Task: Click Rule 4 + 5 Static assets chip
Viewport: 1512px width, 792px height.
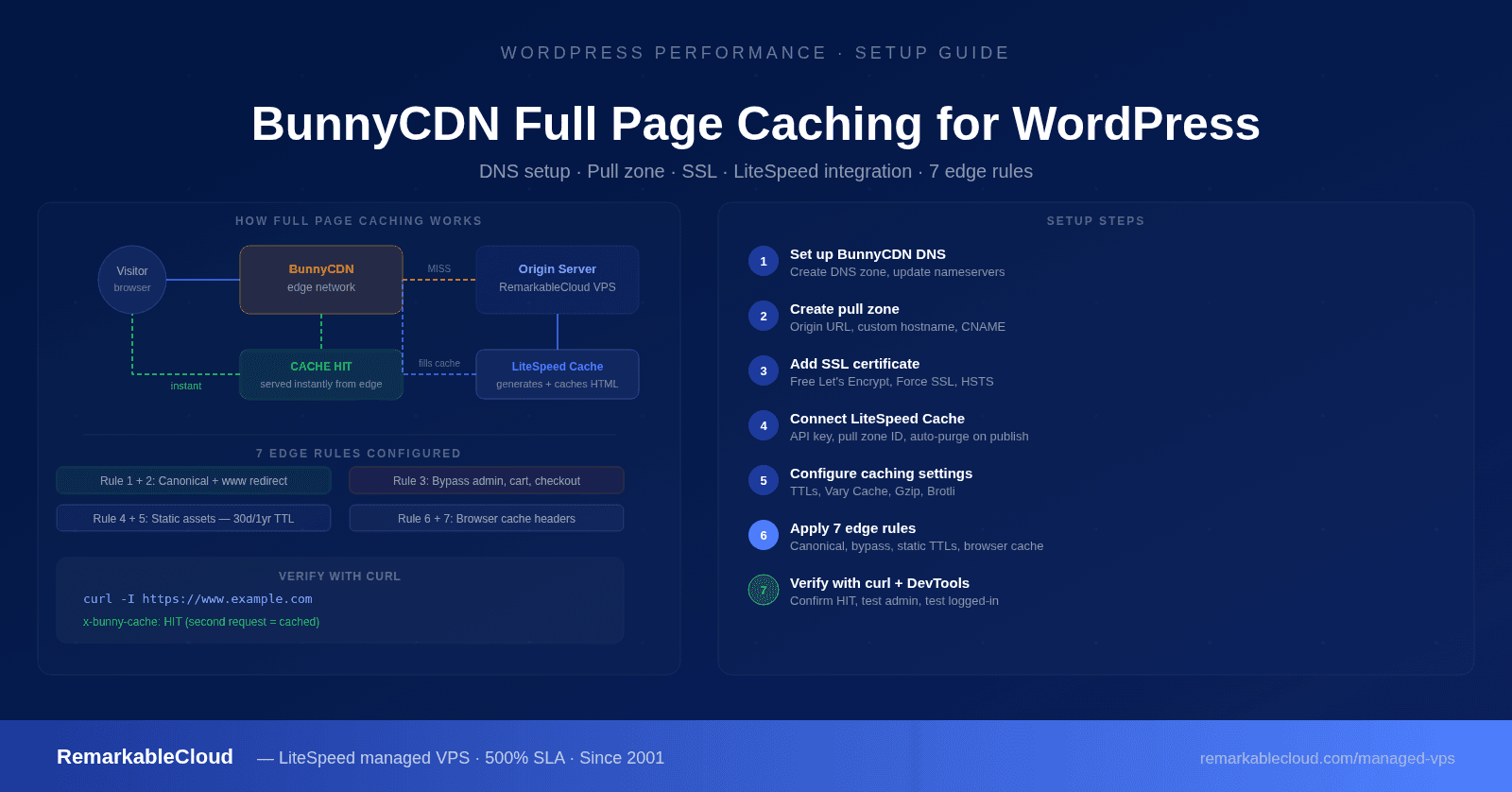Action: coord(194,519)
